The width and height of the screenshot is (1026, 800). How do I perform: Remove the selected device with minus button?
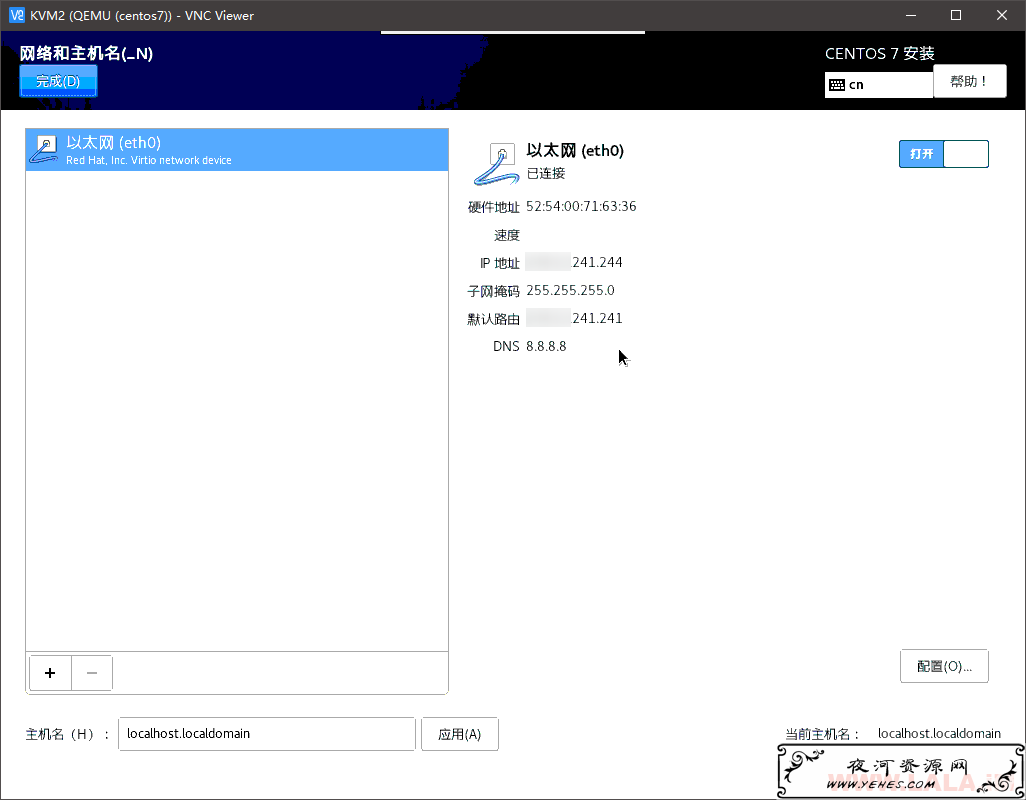point(92,673)
